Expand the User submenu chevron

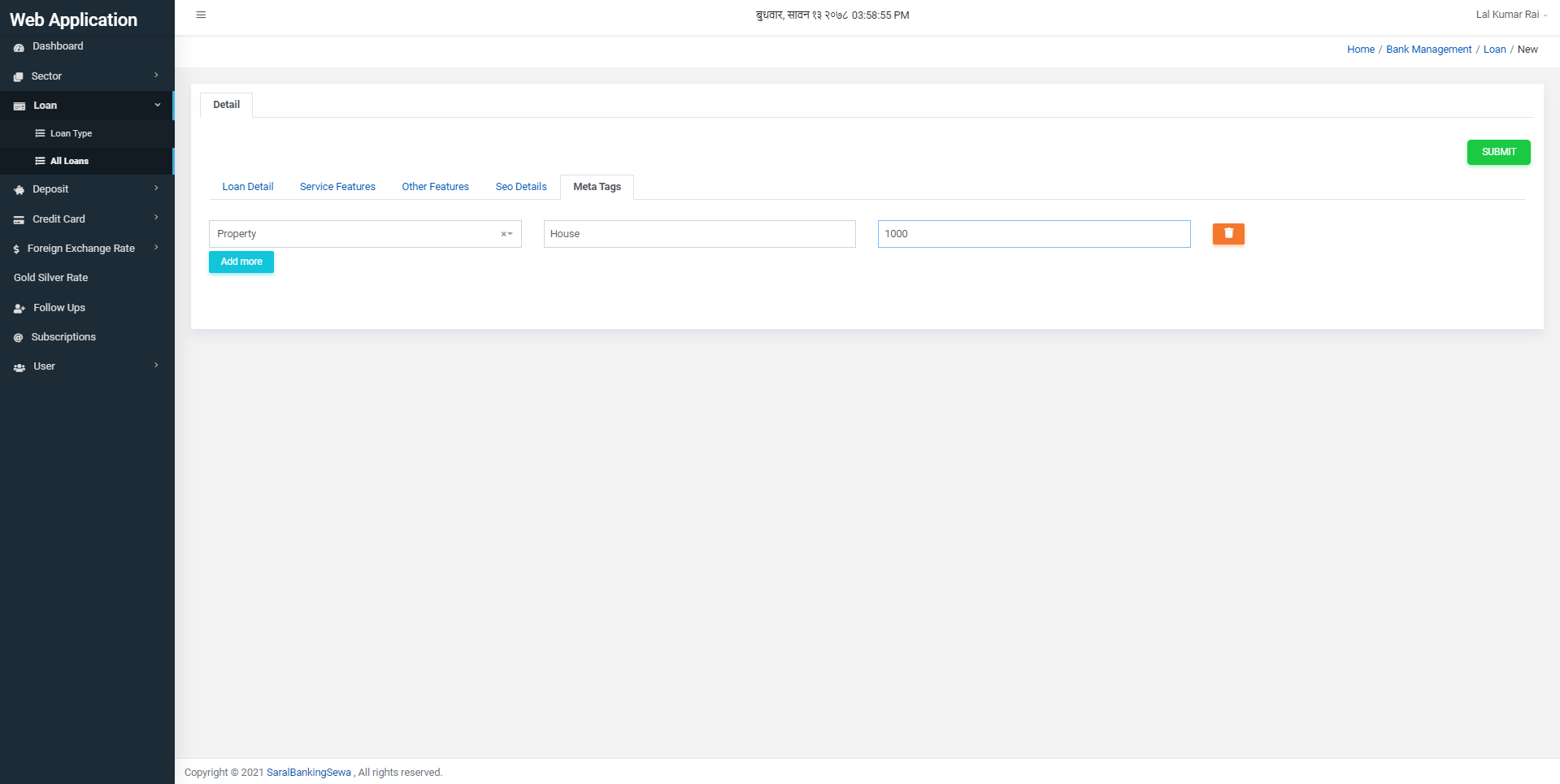tap(156, 366)
